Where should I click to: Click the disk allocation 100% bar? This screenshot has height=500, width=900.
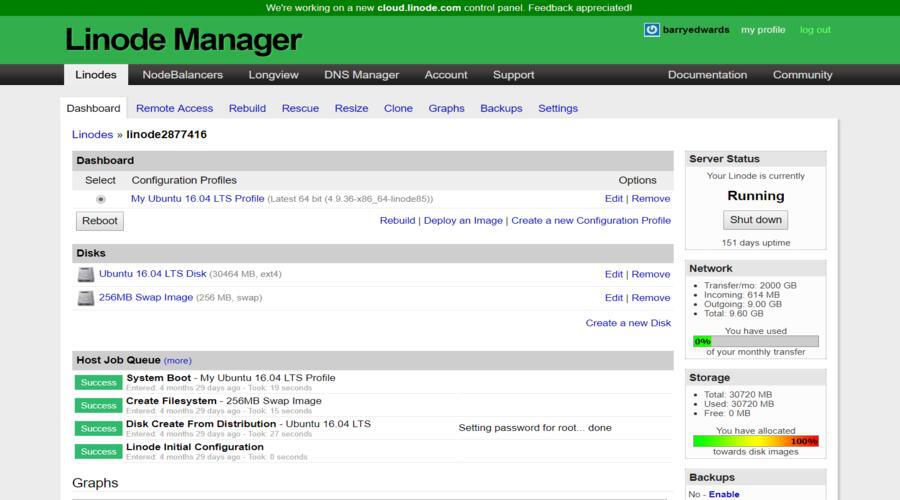click(x=756, y=441)
